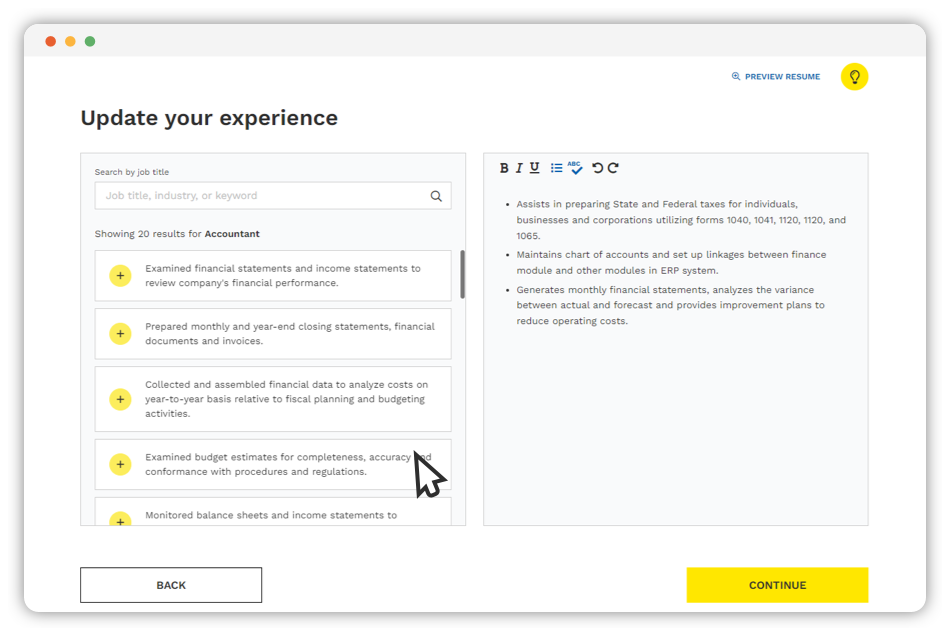Apply bold formatting in the editor
Viewport: 950px width, 636px height.
click(x=503, y=167)
